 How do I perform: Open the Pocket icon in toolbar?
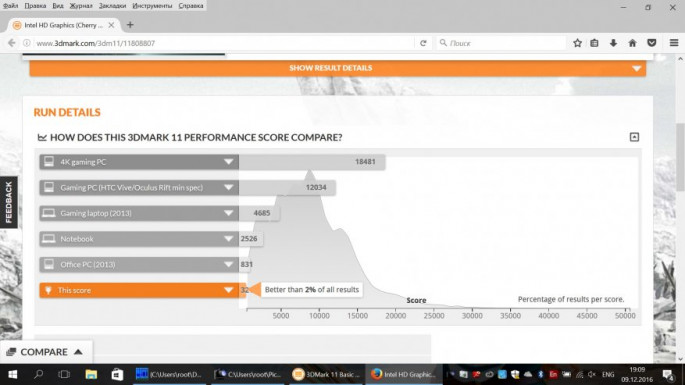pos(651,43)
